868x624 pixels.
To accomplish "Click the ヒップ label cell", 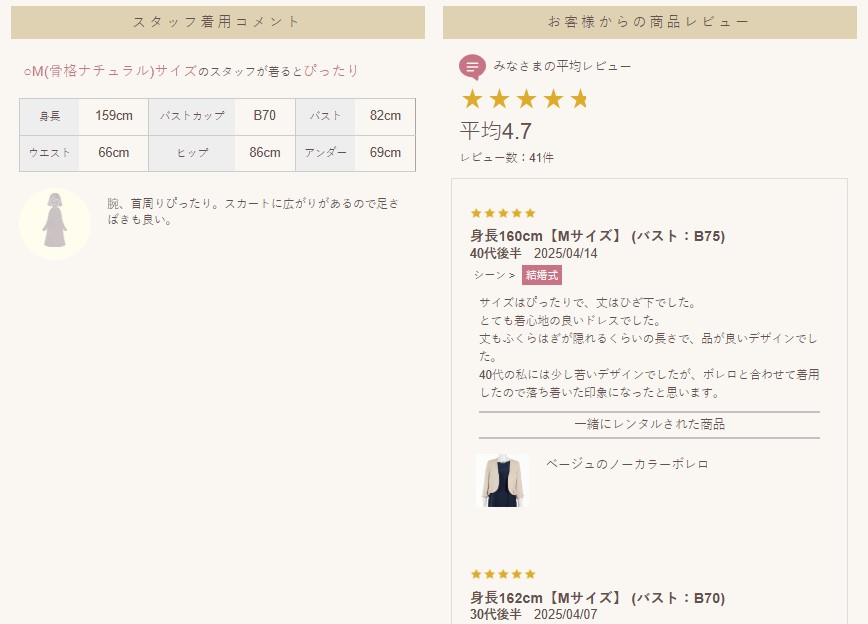I will (192, 153).
